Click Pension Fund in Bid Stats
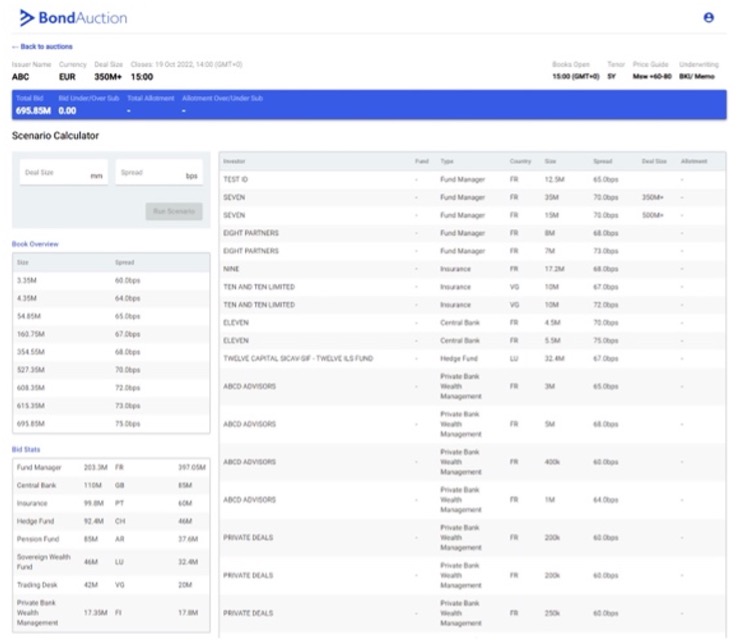The image size is (739, 641). (38, 539)
